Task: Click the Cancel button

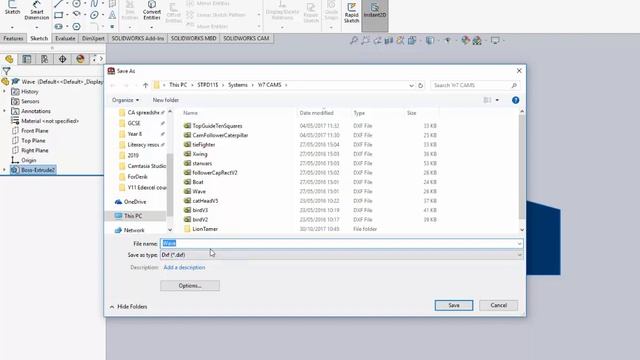Action: tap(498, 305)
